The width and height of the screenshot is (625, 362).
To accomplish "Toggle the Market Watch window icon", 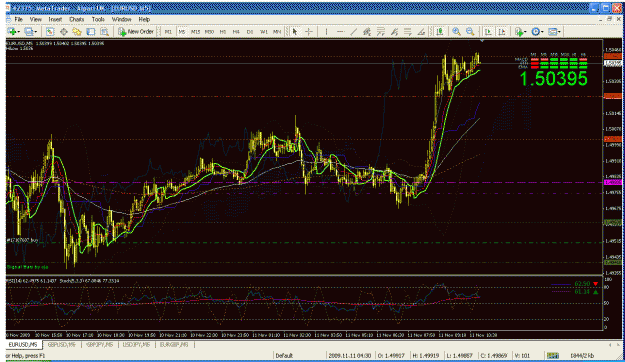I will click(50, 31).
